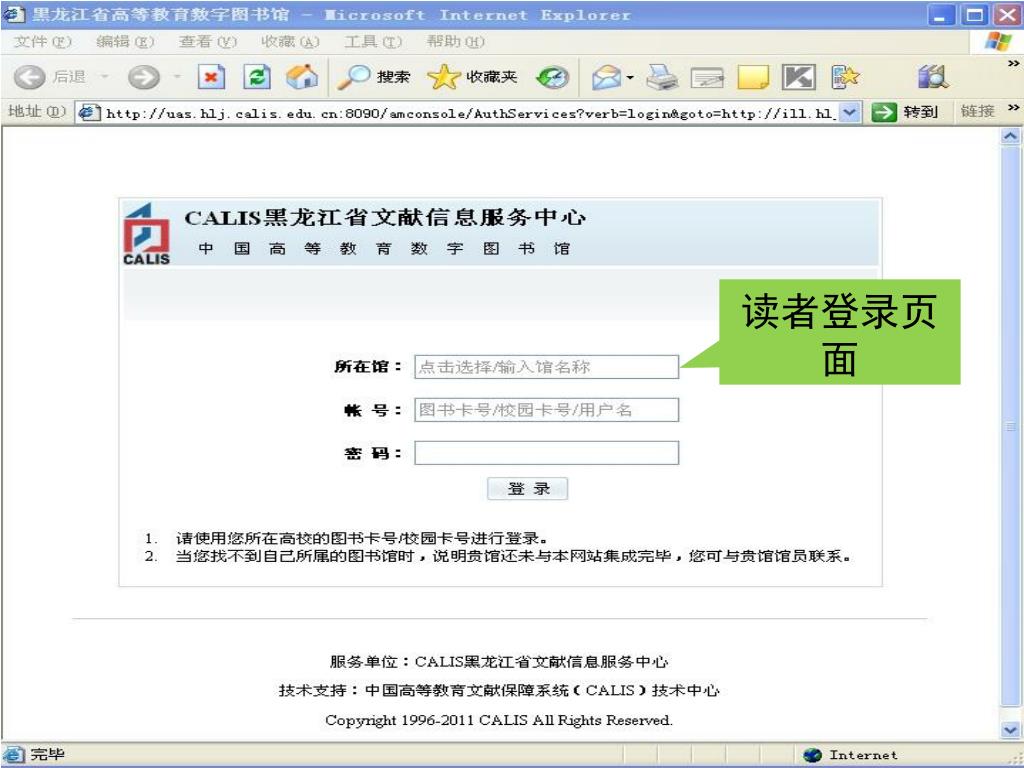Click the scrollbar up arrow
This screenshot has height=768, width=1024.
[x=1010, y=136]
